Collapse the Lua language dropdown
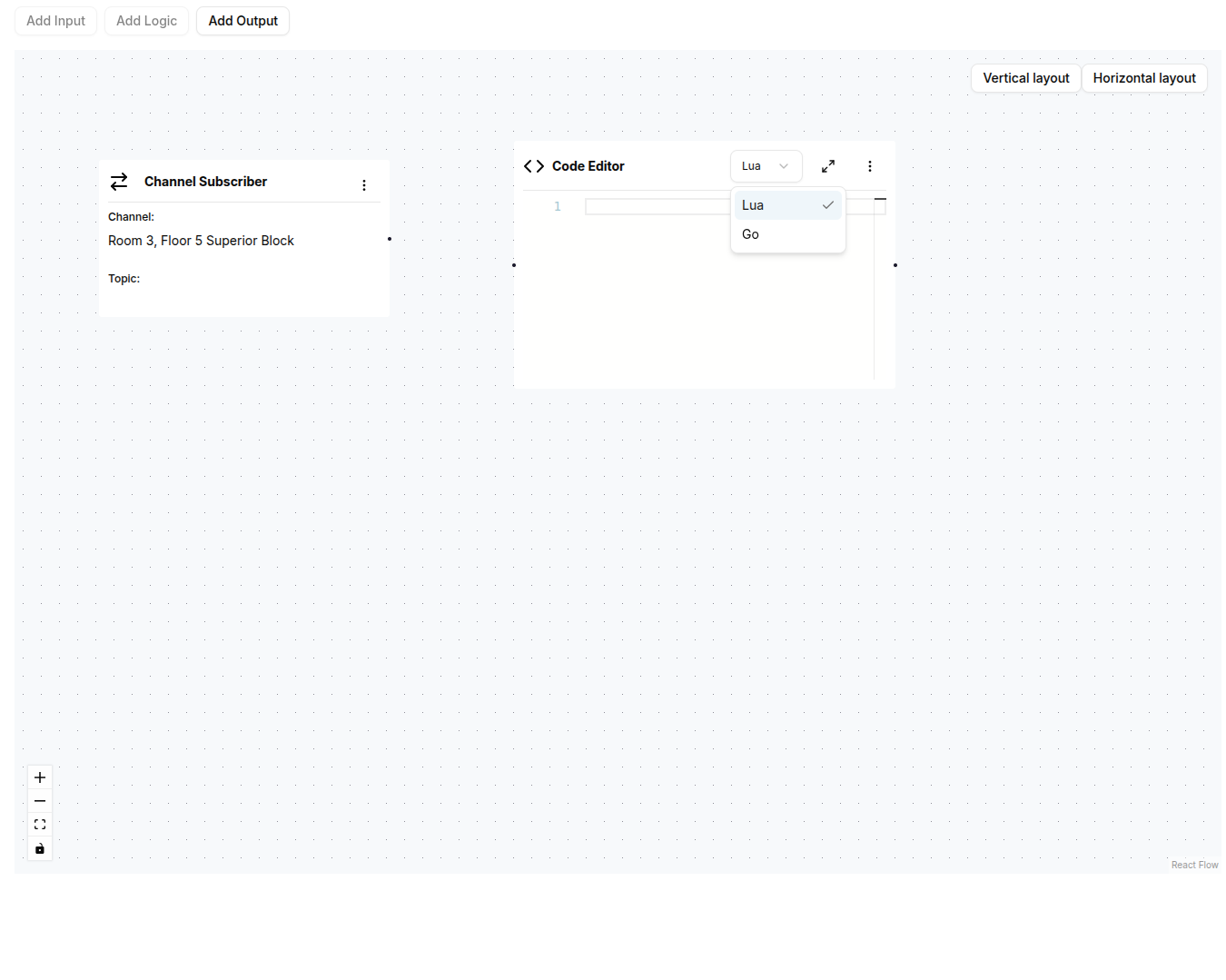Viewport: 1226px width, 980px height. point(766,166)
